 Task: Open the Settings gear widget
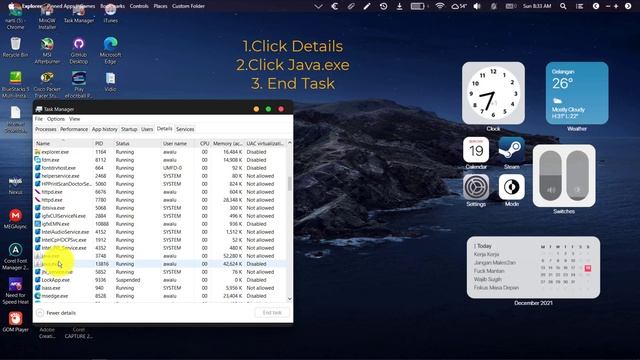click(x=476, y=187)
